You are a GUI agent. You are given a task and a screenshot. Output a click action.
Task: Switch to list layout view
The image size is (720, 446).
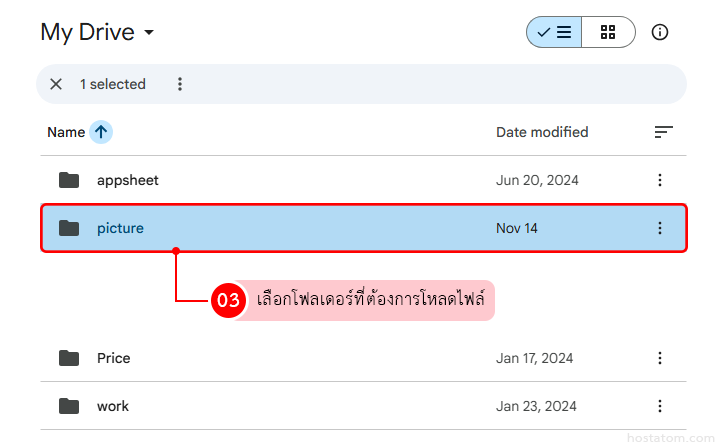pyautogui.click(x=554, y=32)
